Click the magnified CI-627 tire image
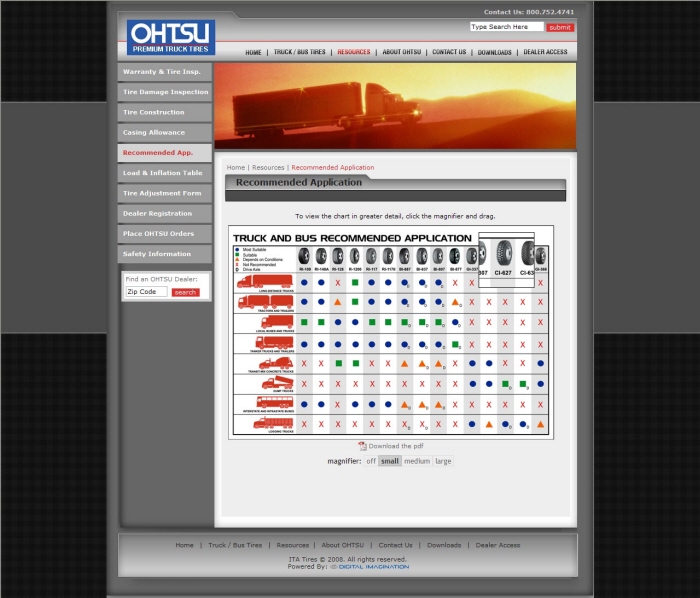Screen dimensions: 700x598 (x=504, y=253)
